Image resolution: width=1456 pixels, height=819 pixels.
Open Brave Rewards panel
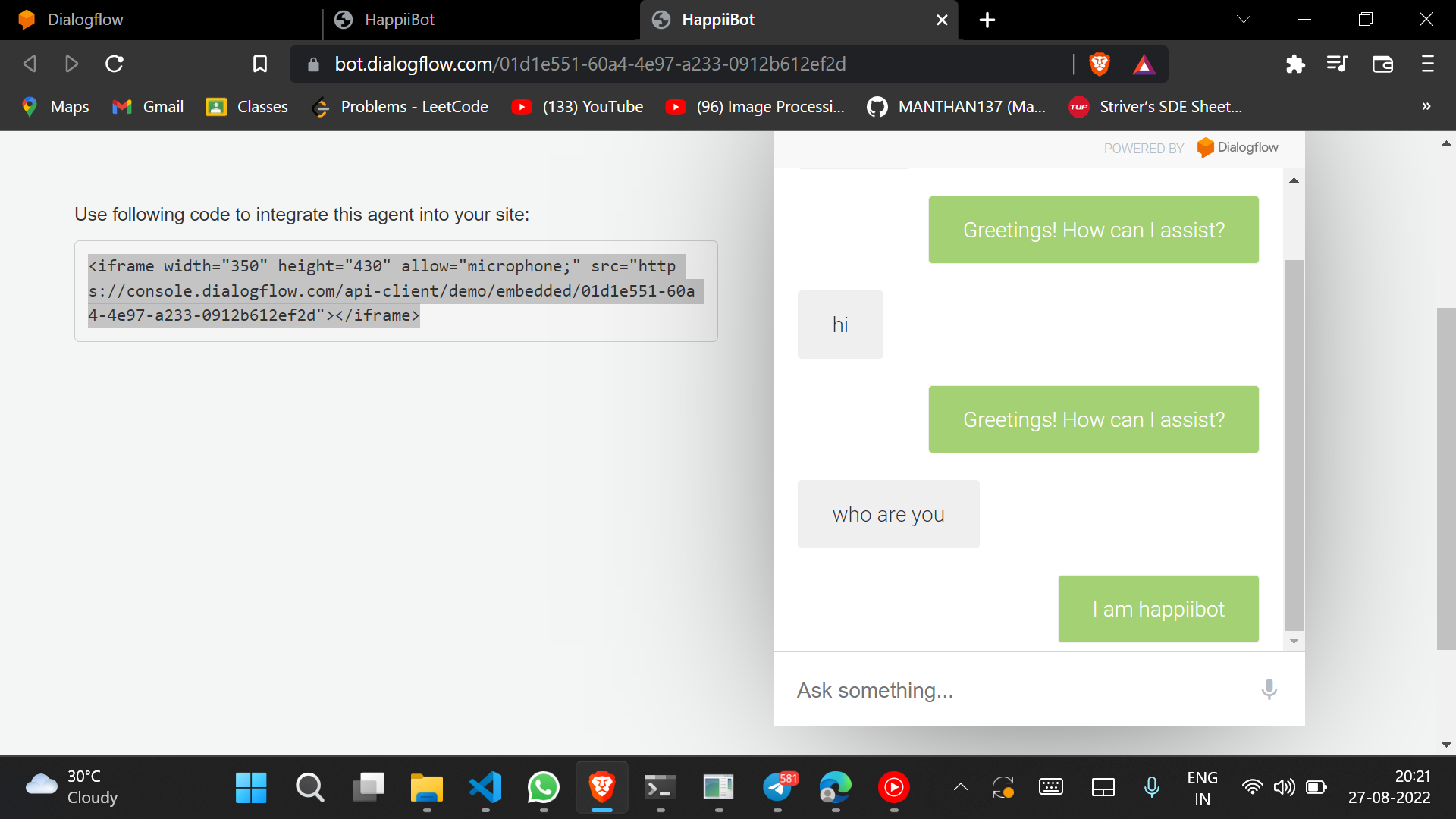[1144, 64]
